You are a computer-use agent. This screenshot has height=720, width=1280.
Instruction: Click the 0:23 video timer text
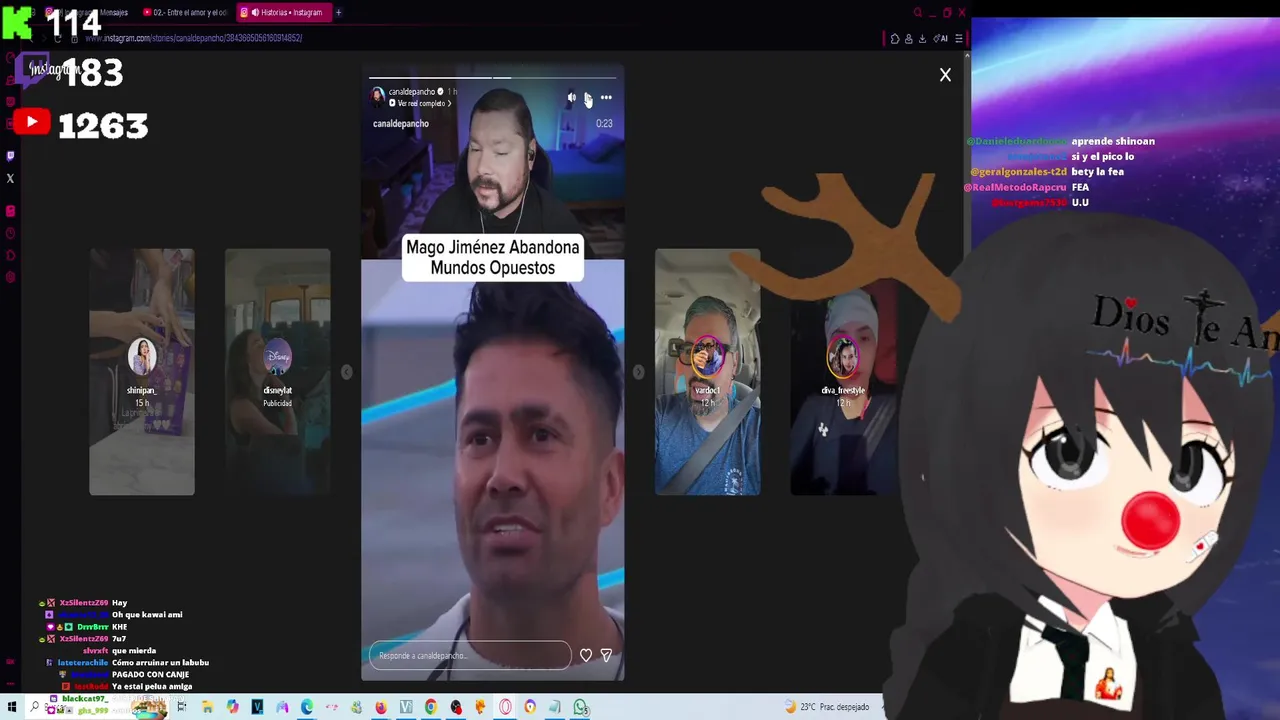604,124
